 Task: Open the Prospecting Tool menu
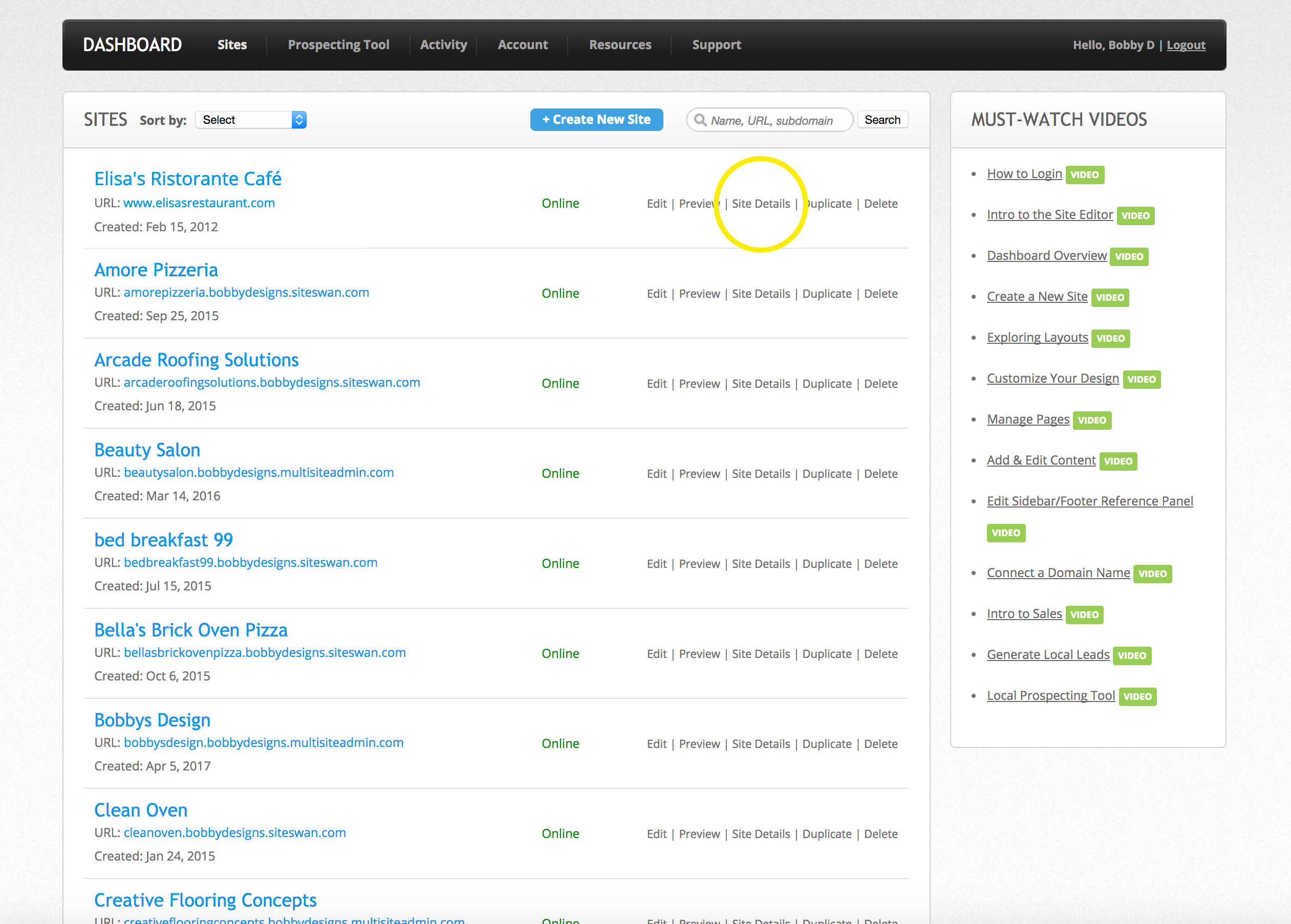click(x=338, y=45)
